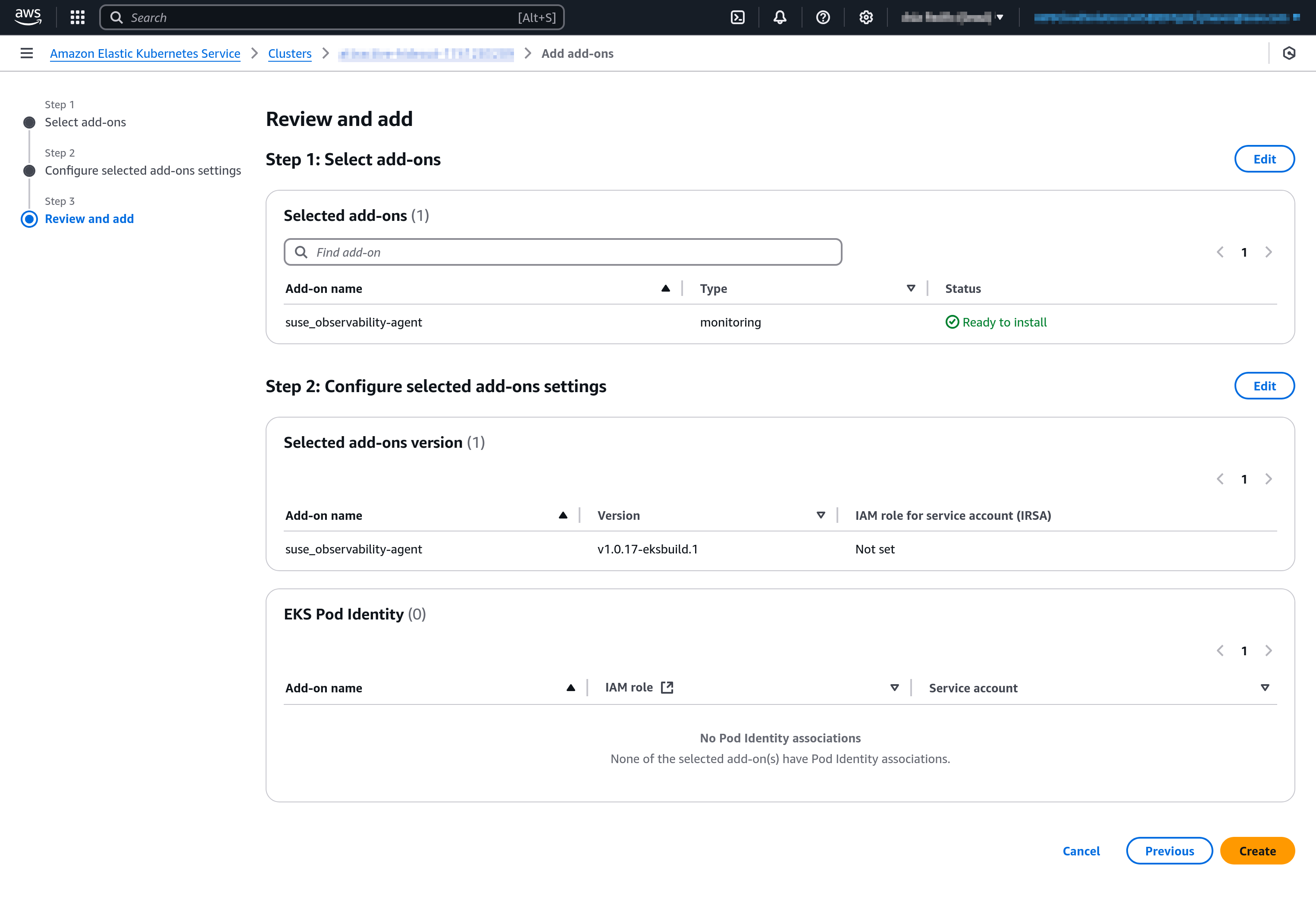
Task: Sort version table by Add-on name
Action: click(x=563, y=515)
